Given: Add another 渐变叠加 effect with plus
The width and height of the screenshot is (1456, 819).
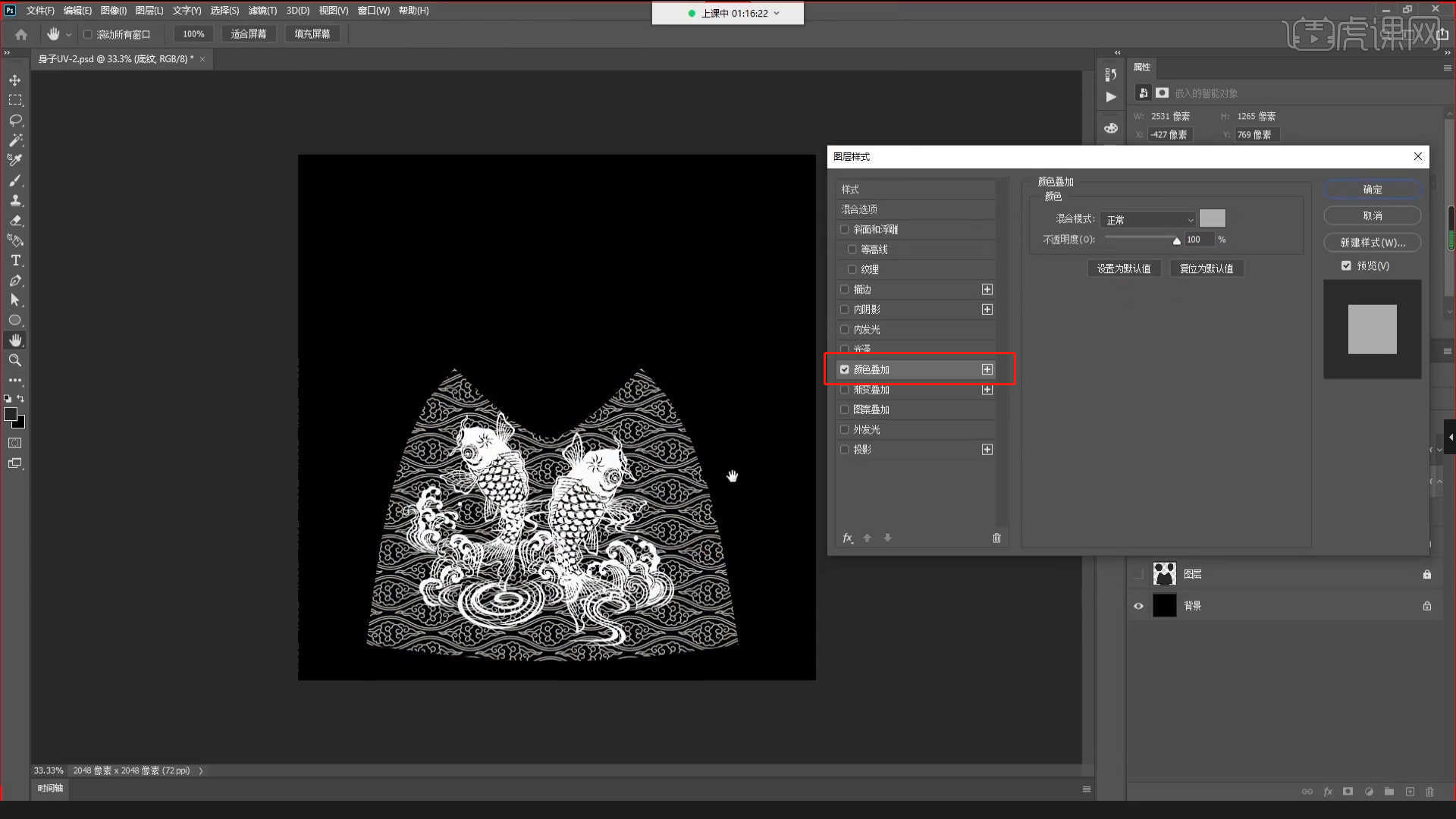Looking at the screenshot, I should (987, 390).
